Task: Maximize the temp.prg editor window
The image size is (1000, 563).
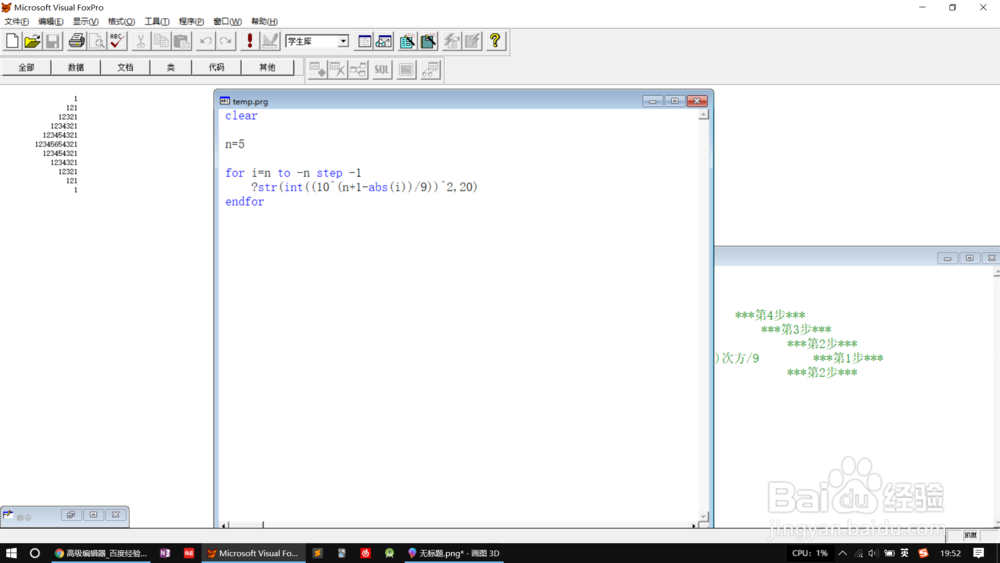Action: (675, 101)
